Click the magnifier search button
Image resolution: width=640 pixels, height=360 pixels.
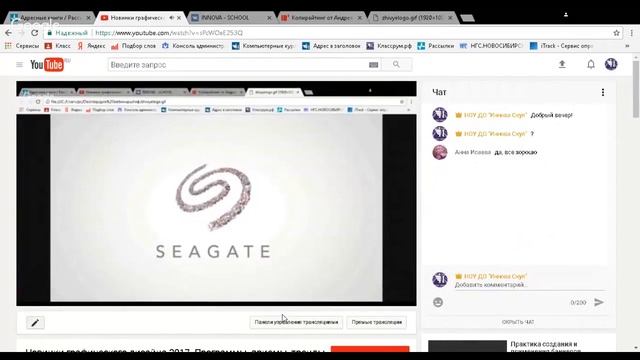tap(396, 64)
